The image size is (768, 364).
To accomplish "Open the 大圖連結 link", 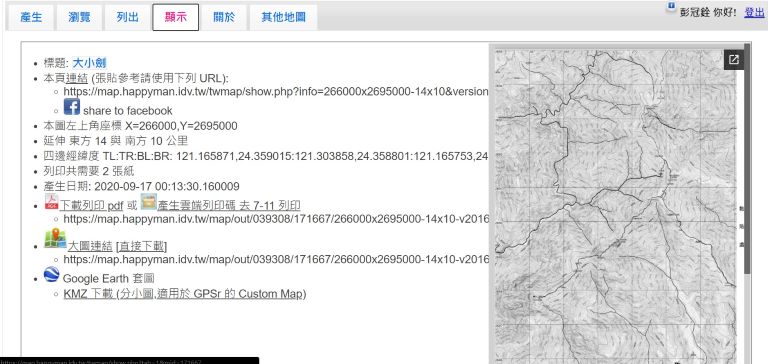I will click(90, 246).
